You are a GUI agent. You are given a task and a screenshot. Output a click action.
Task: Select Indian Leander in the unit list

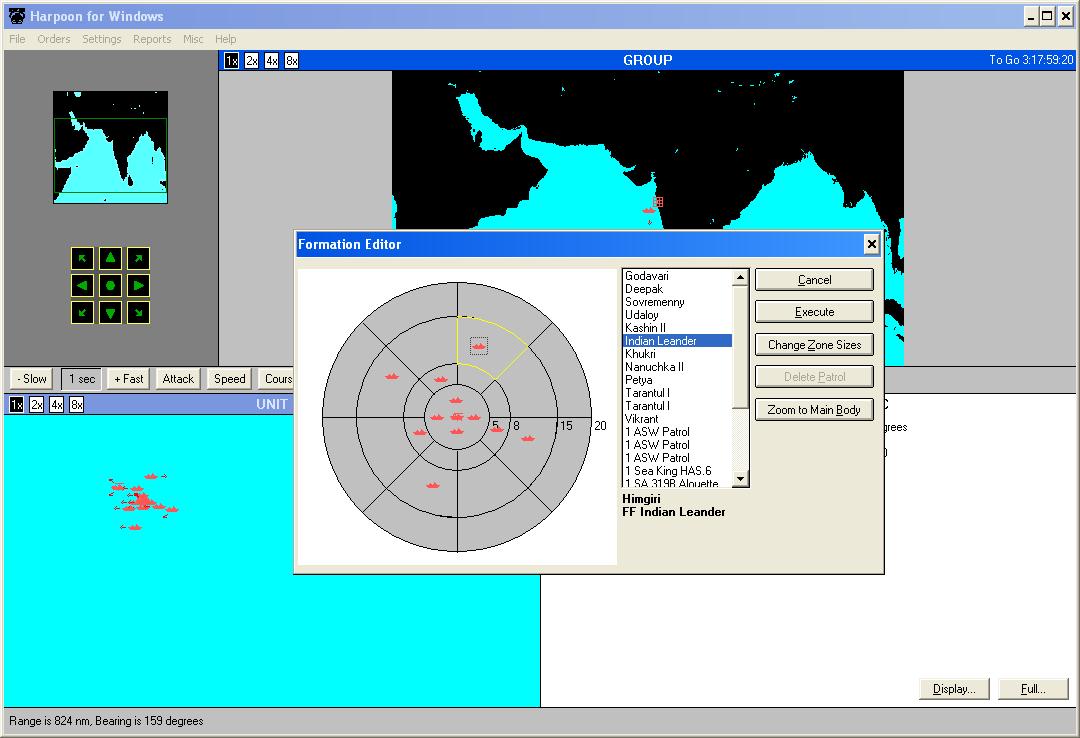[x=677, y=341]
